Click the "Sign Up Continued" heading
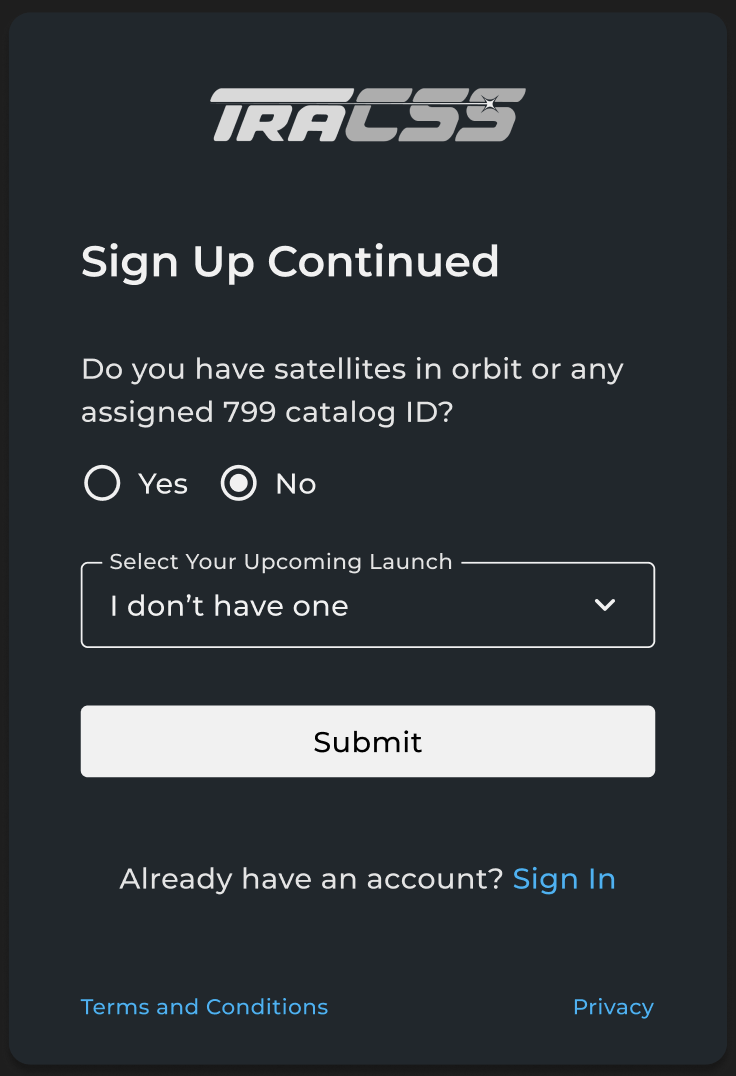736x1076 pixels. click(290, 262)
